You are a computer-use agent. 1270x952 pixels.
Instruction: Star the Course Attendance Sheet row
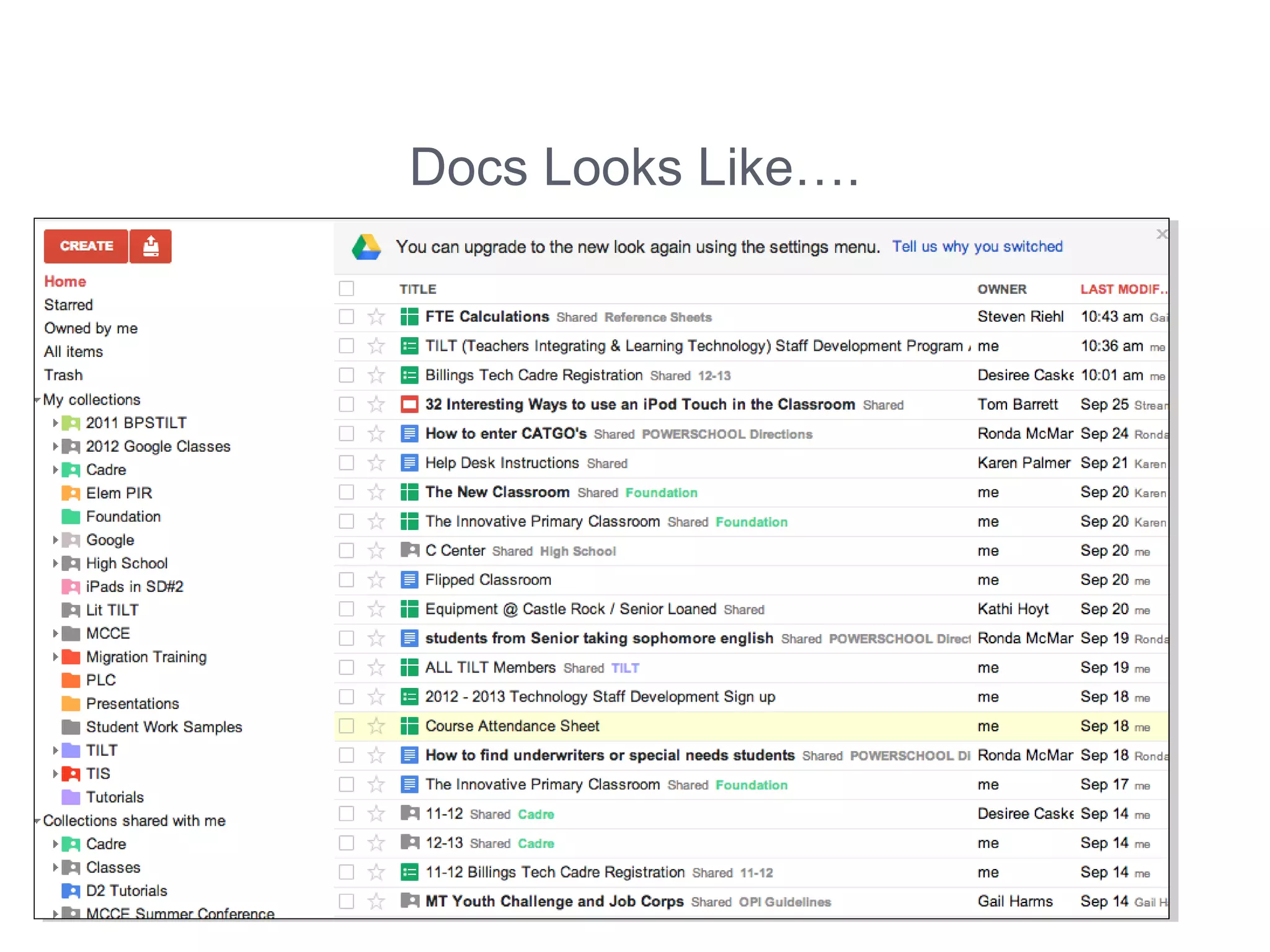click(x=376, y=726)
